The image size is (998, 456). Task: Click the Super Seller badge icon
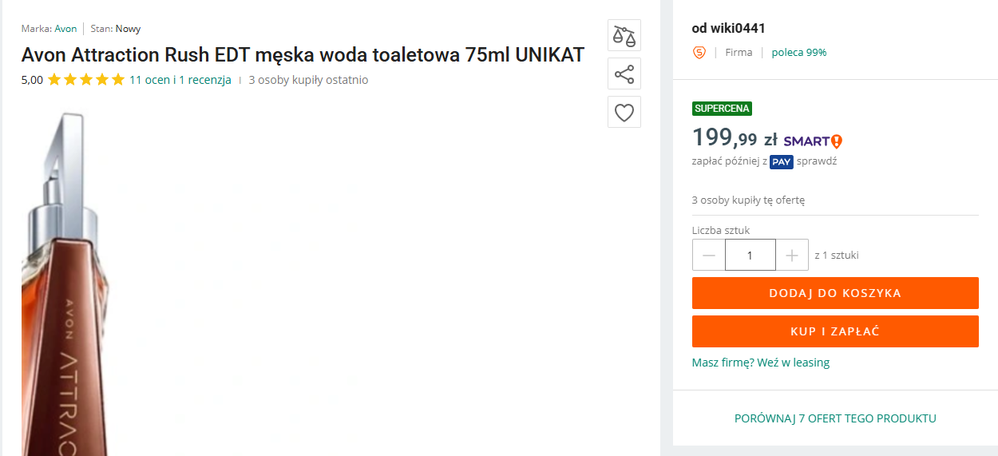click(699, 52)
